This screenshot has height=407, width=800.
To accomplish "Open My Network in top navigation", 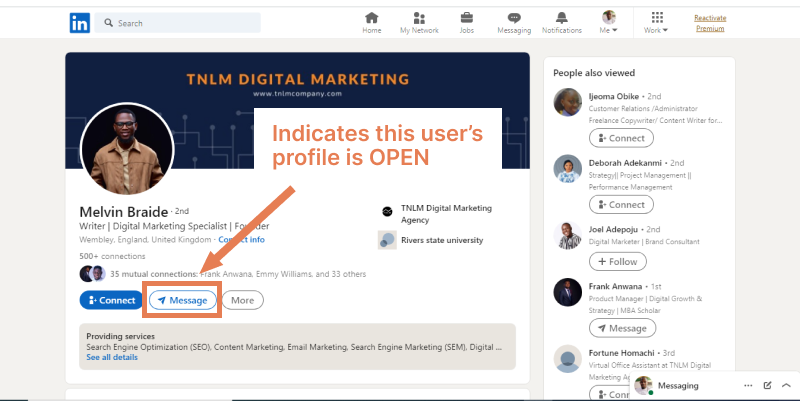I will coord(419,23).
